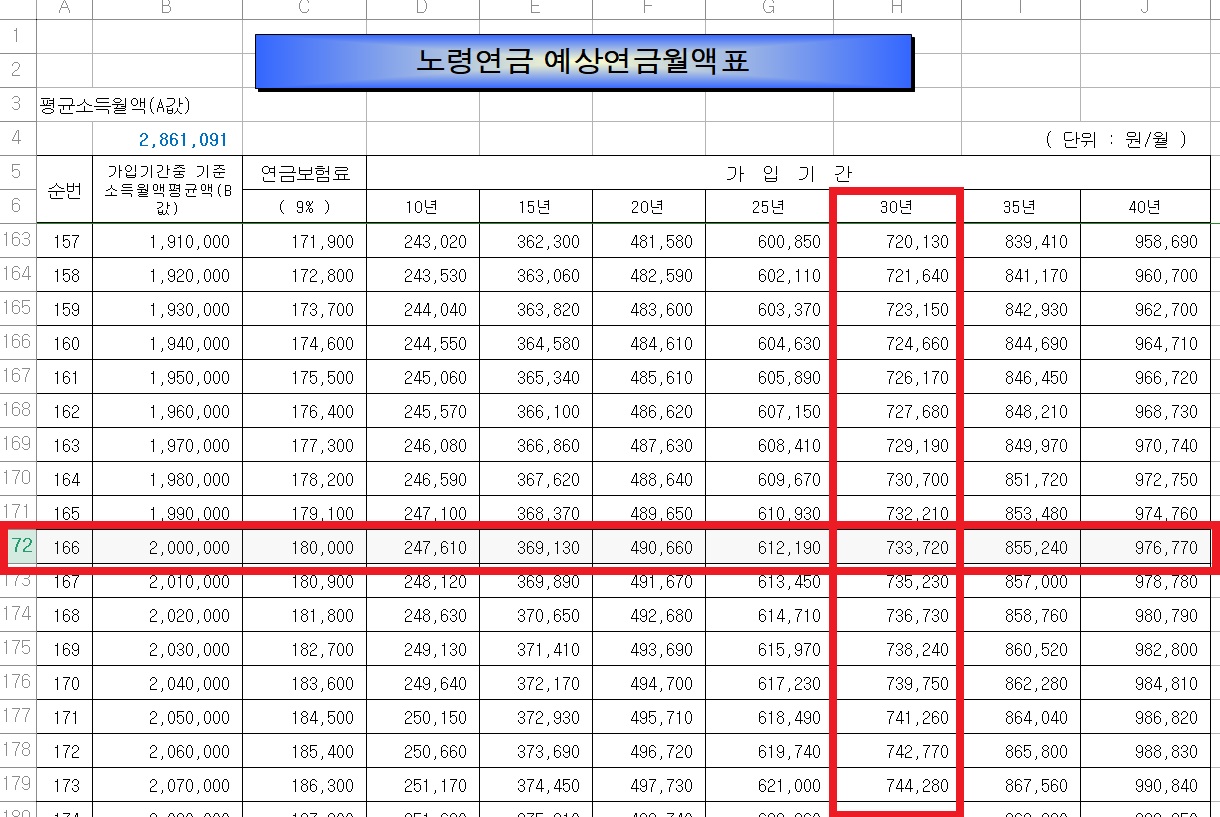Viewport: 1220px width, 817px height.
Task: Click column B header
Action: pyautogui.click(x=167, y=9)
